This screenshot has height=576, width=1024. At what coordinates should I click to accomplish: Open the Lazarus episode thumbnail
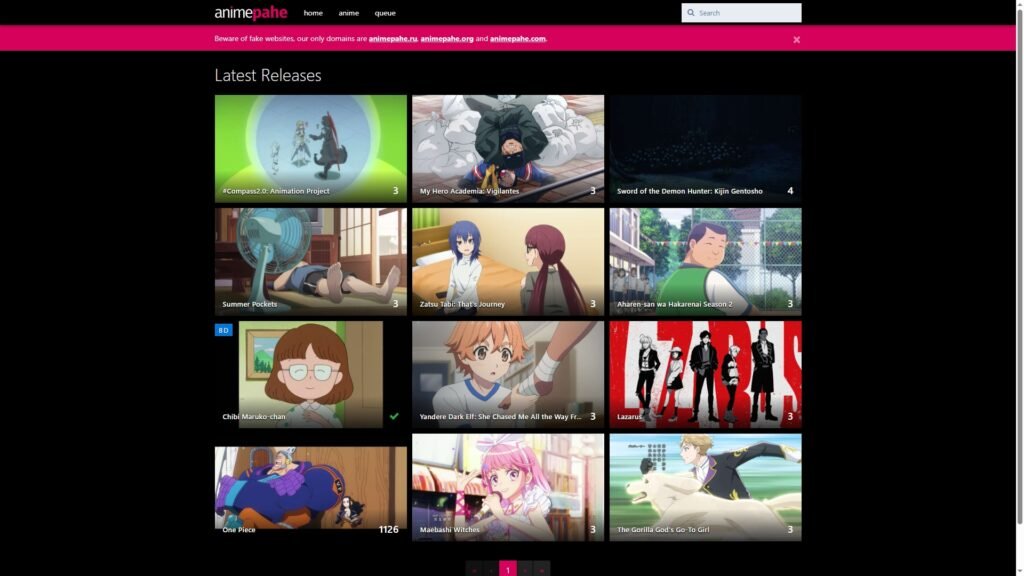point(705,374)
